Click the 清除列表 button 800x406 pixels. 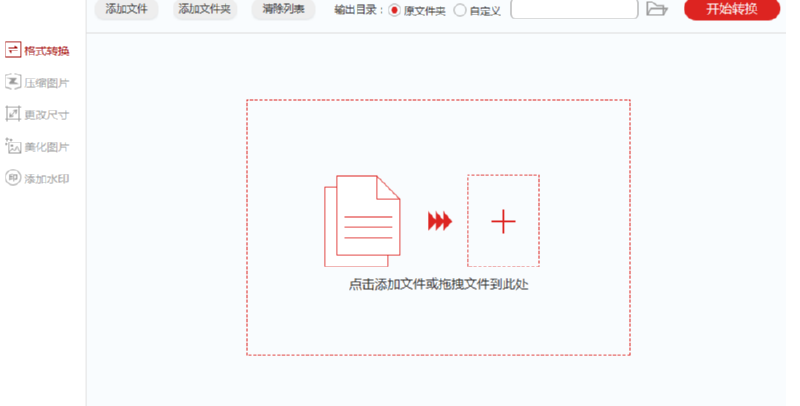coord(284,9)
